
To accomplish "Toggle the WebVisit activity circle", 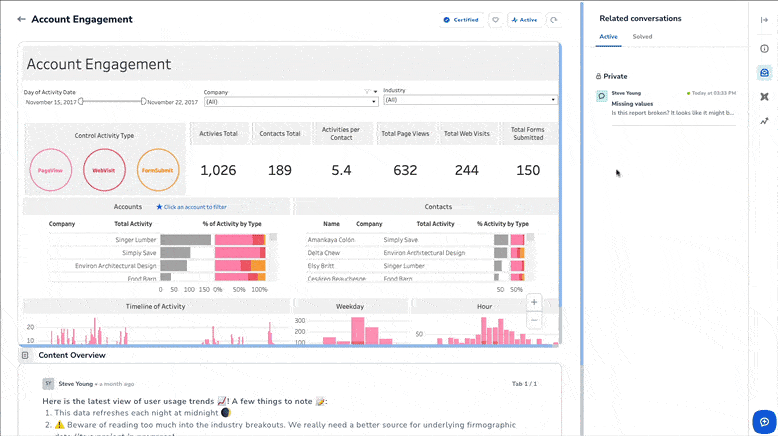I will tap(104, 170).
